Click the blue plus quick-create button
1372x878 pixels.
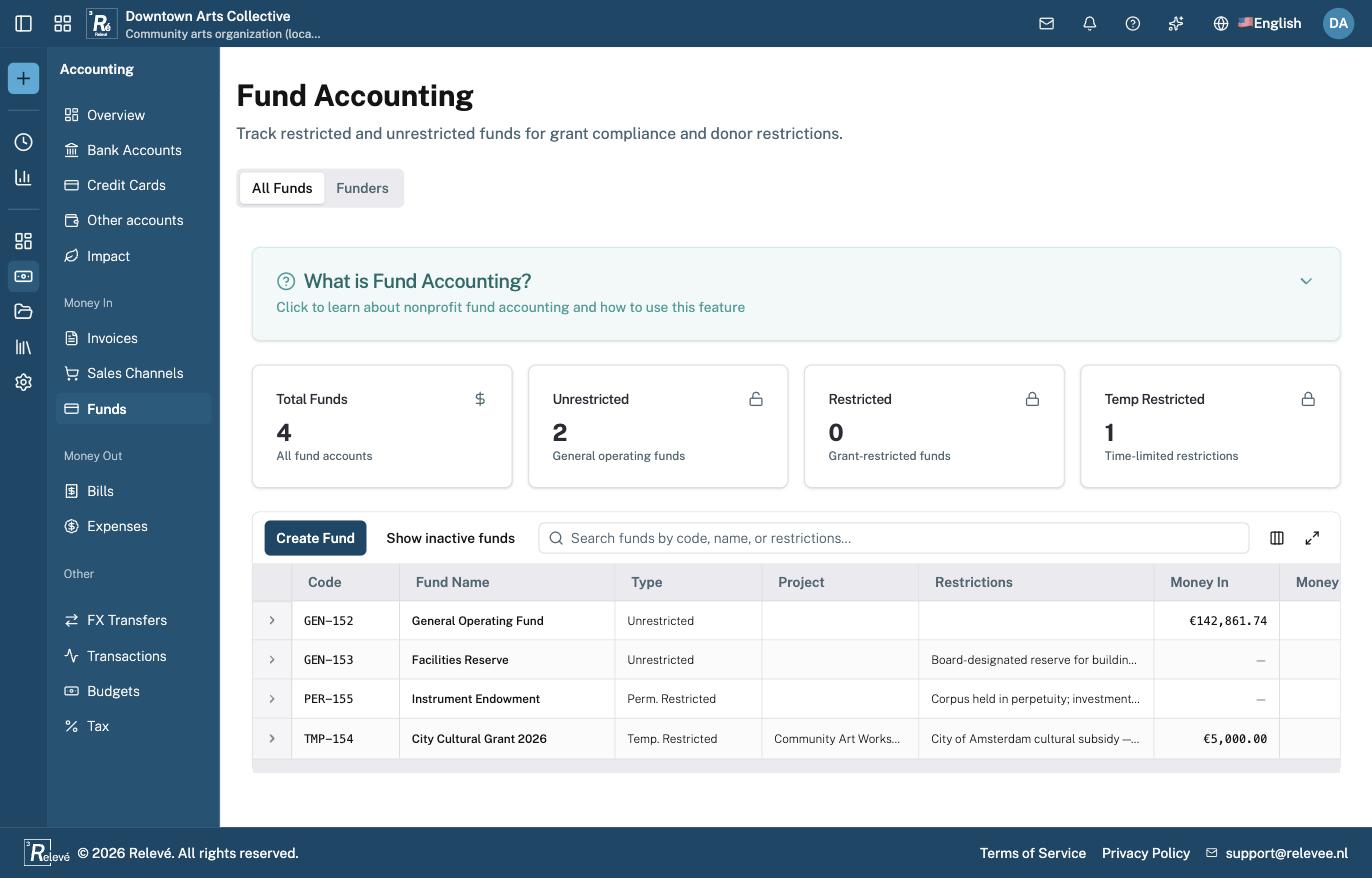(23, 78)
